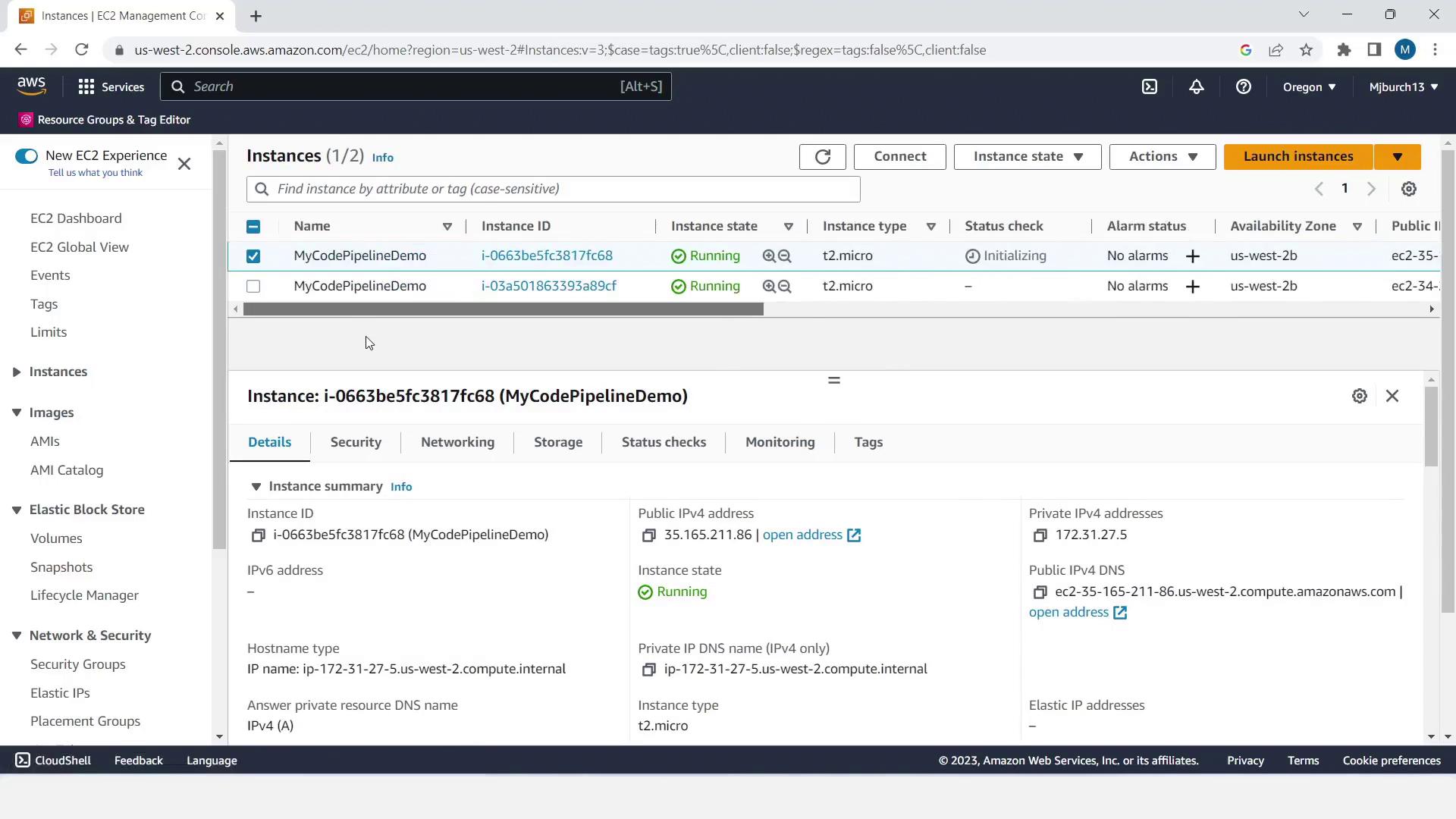Open the Instance state dropdown

pyautogui.click(x=1027, y=157)
